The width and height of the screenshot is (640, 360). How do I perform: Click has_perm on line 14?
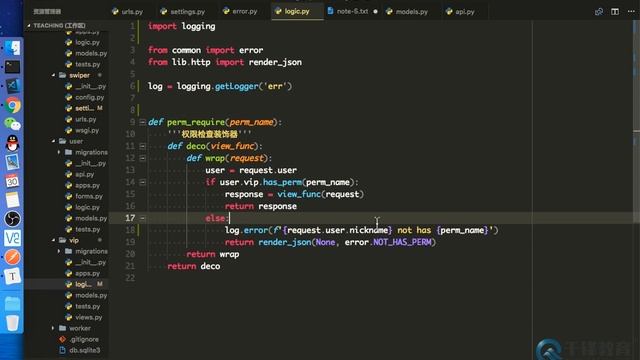[282, 182]
